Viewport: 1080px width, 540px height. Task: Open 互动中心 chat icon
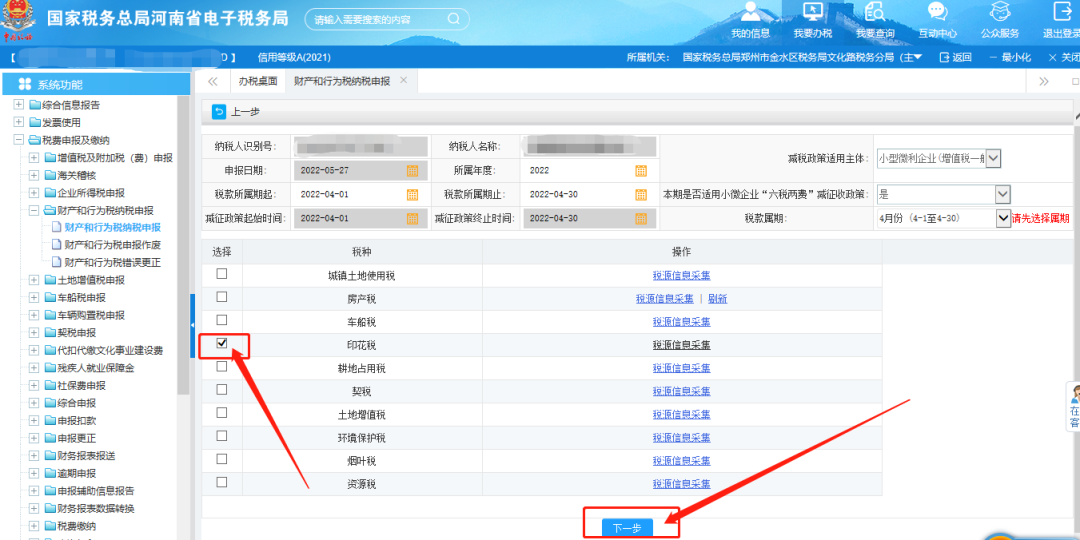[937, 12]
